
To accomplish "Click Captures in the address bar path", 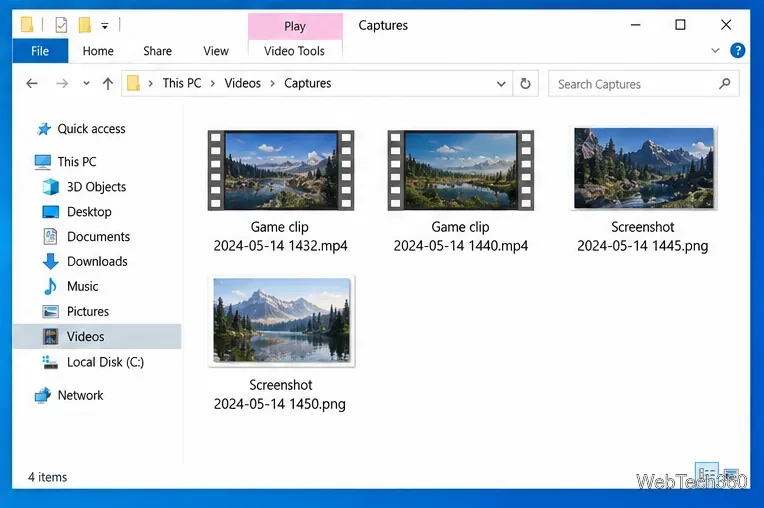I will point(307,83).
